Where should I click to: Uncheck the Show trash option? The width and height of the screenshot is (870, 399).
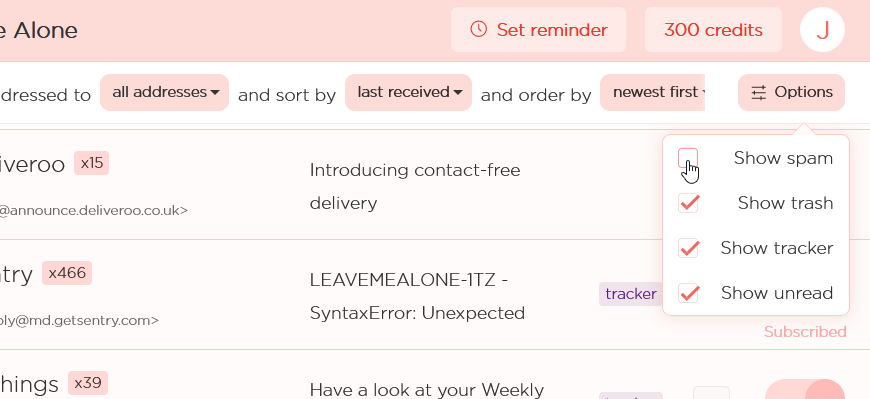pos(688,203)
